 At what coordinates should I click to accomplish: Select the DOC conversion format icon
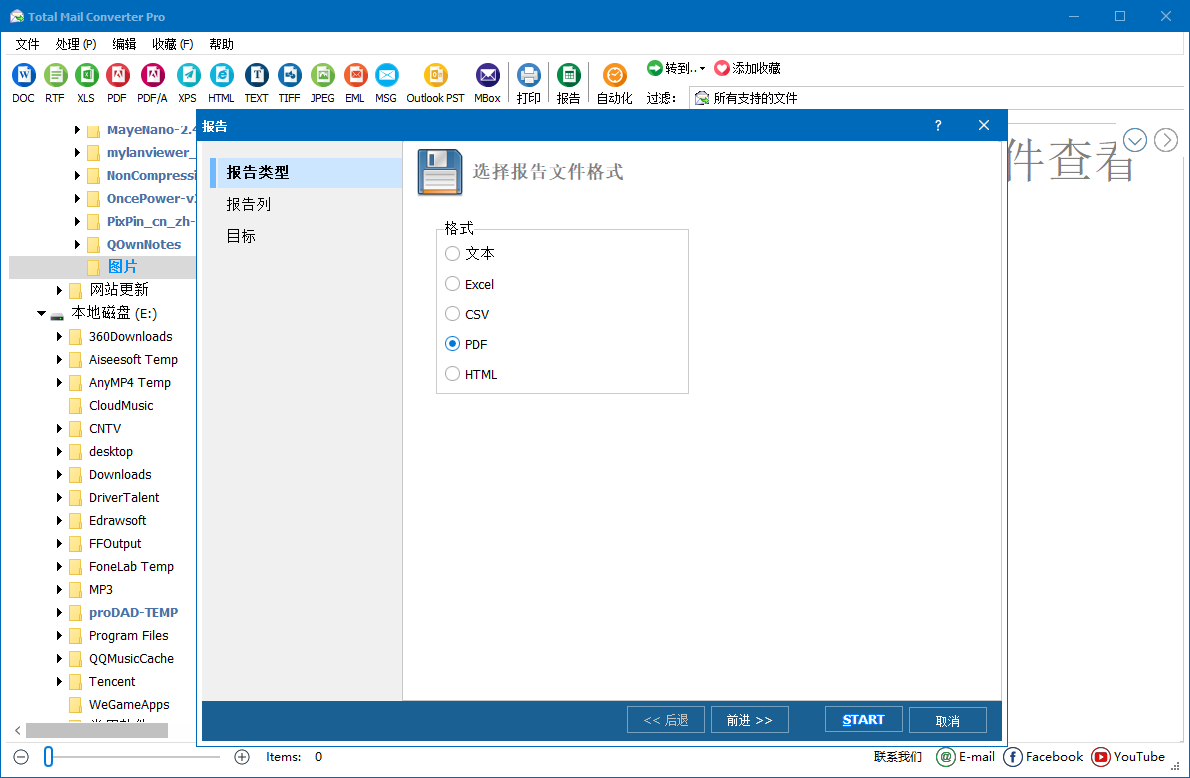point(23,75)
